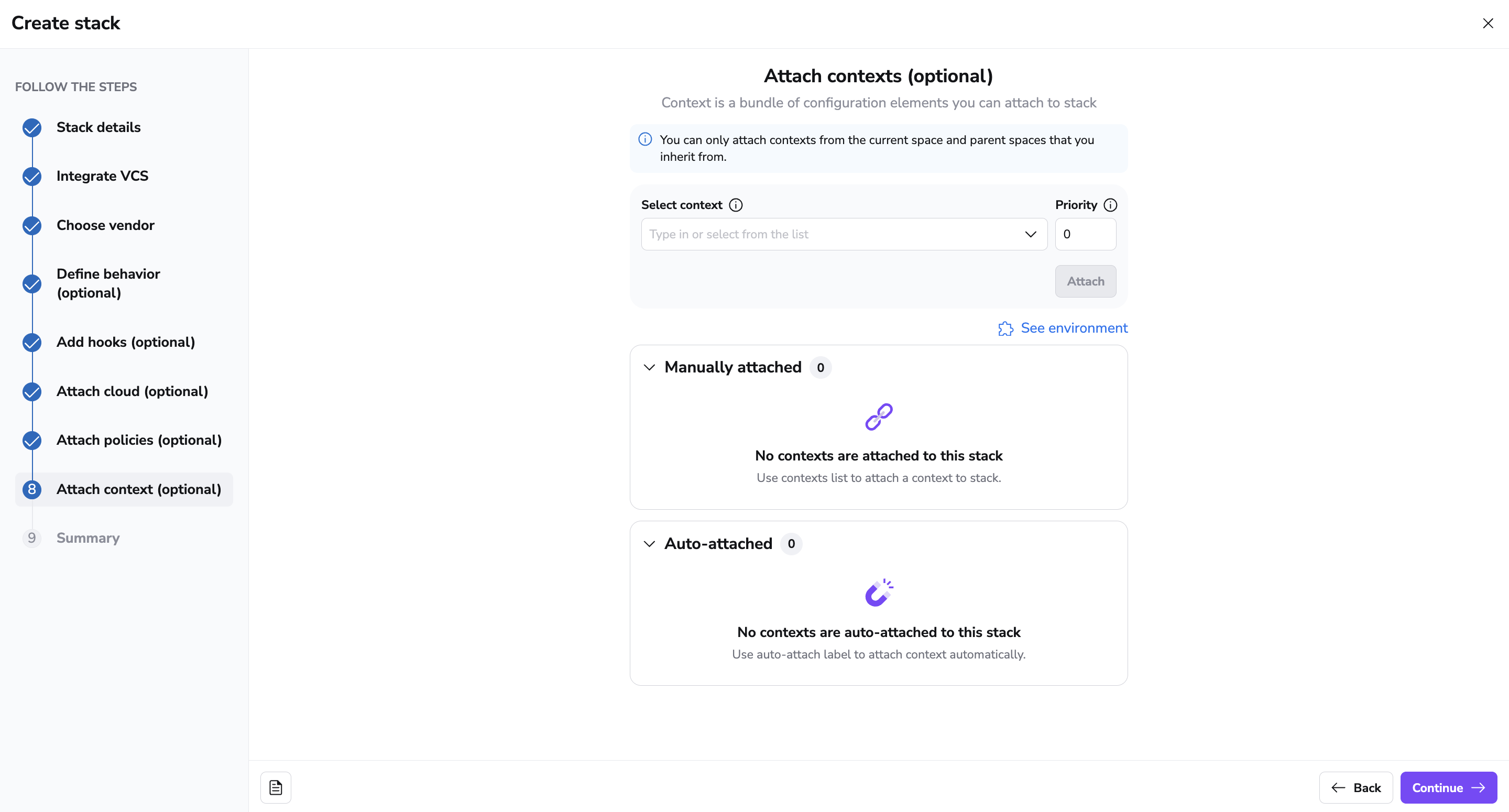
Task: Open the Select context dropdown
Action: (844, 234)
